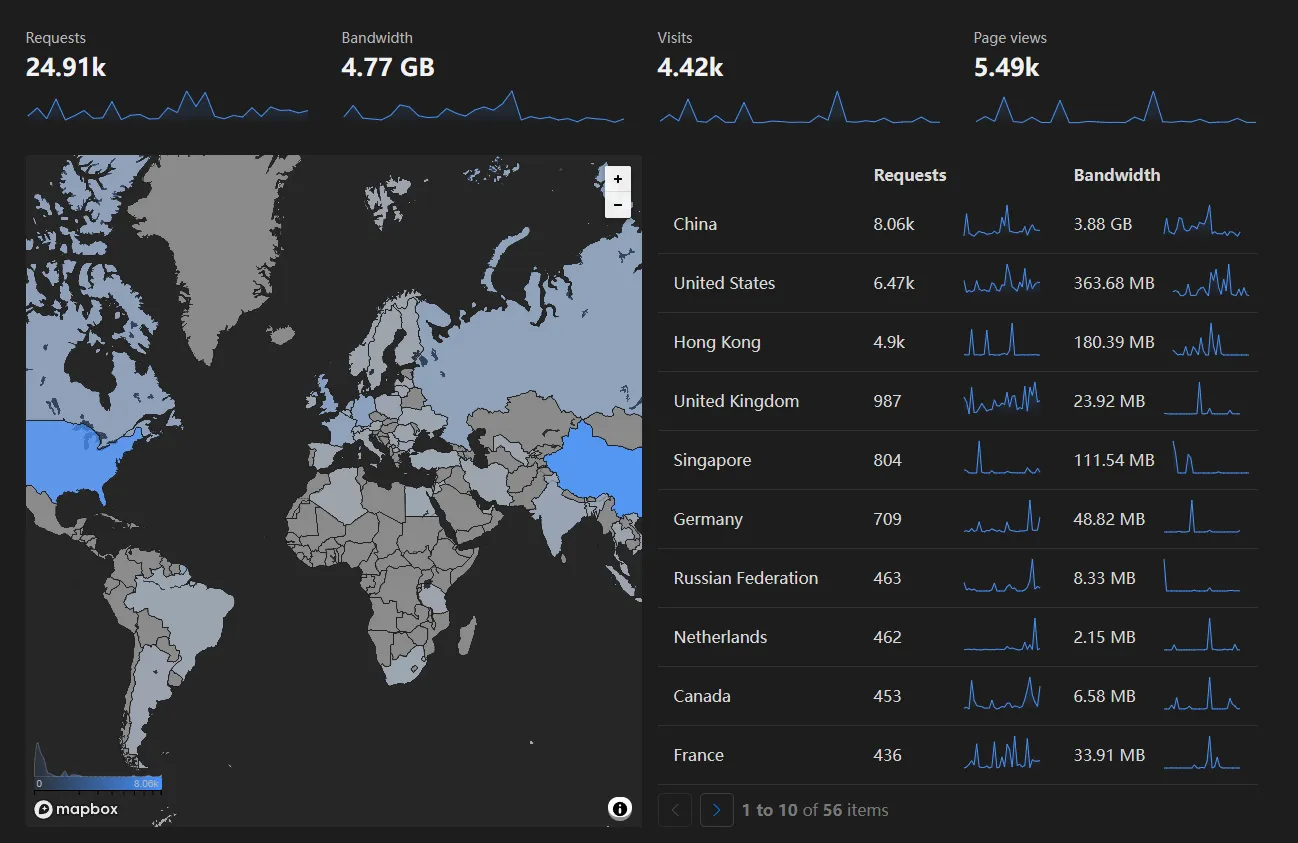Image resolution: width=1298 pixels, height=843 pixels.
Task: Open the Page views summary chart
Action: coord(1115,108)
